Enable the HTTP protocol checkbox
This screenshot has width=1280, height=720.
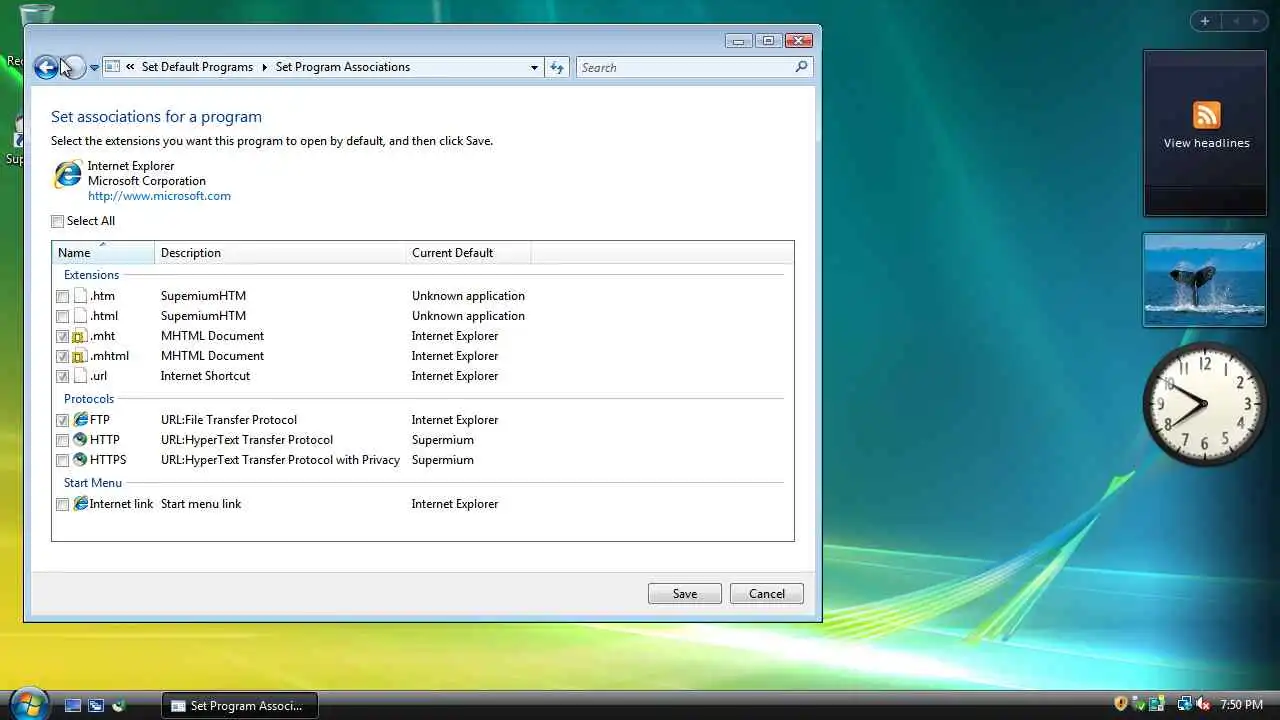[63, 441]
